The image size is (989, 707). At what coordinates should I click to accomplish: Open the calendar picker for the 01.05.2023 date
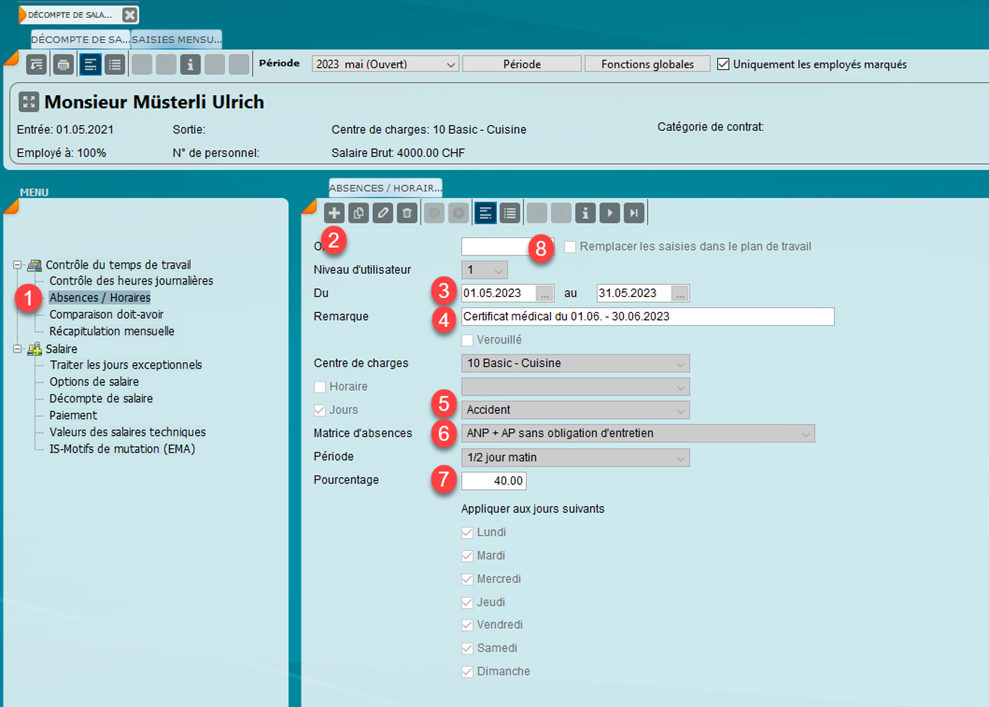(544, 293)
